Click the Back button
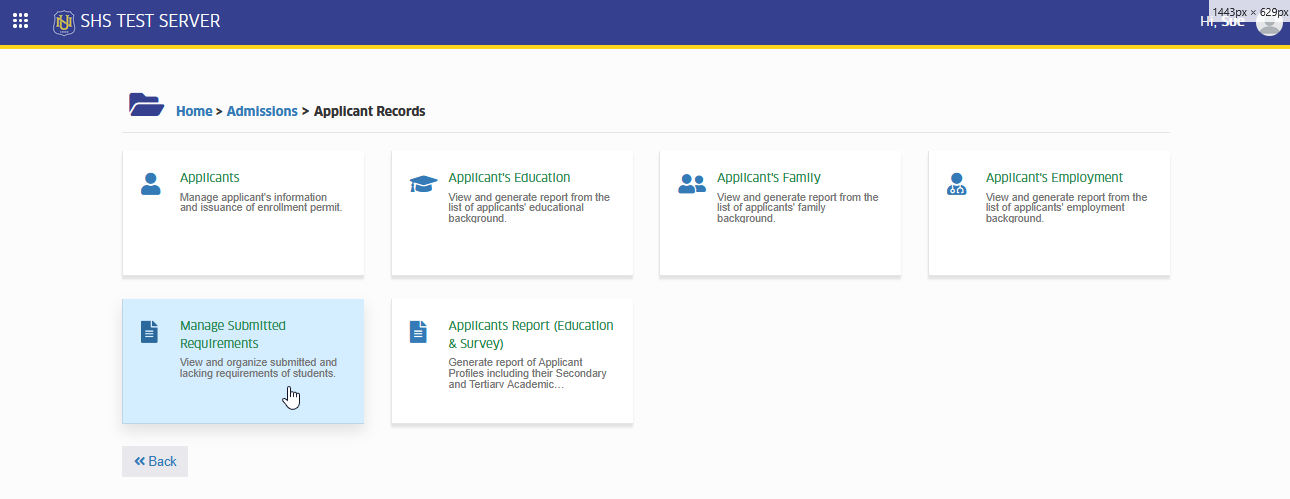Image resolution: width=1290 pixels, height=499 pixels. [x=155, y=461]
